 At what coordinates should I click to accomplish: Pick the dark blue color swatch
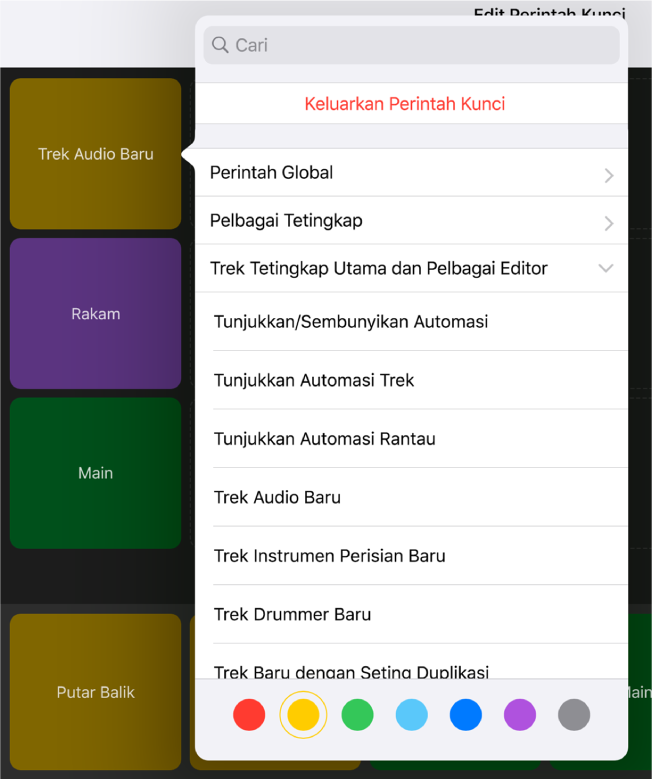pyautogui.click(x=466, y=715)
